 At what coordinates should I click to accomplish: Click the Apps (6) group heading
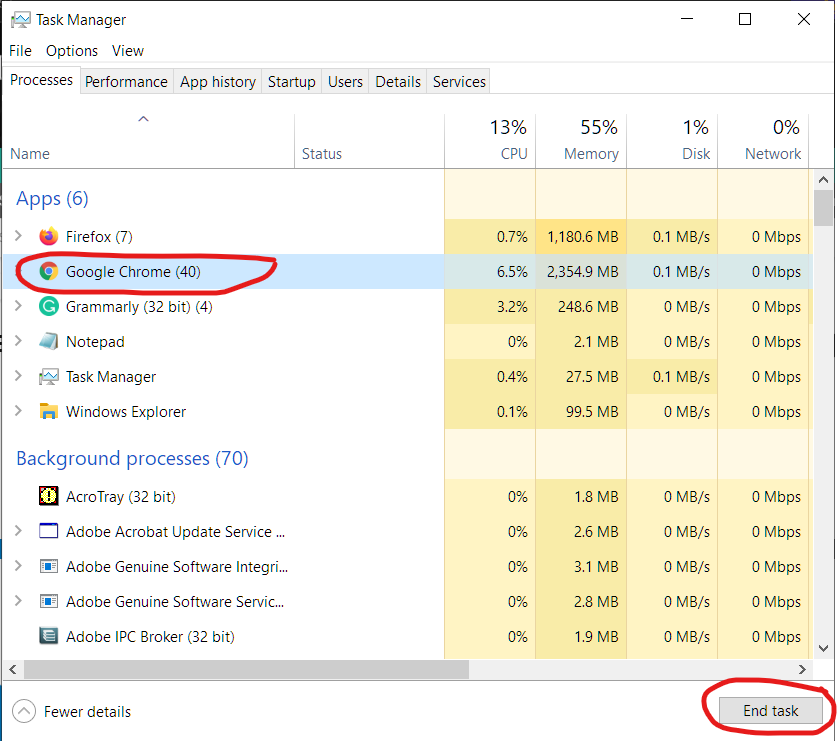click(52, 198)
